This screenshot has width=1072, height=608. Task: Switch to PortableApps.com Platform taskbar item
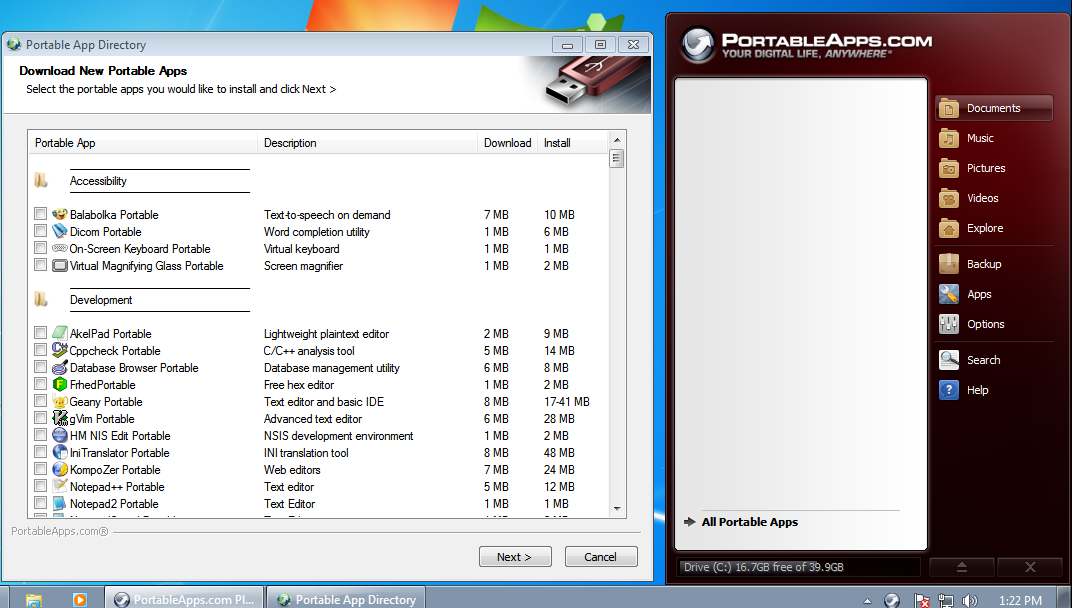tap(185, 599)
